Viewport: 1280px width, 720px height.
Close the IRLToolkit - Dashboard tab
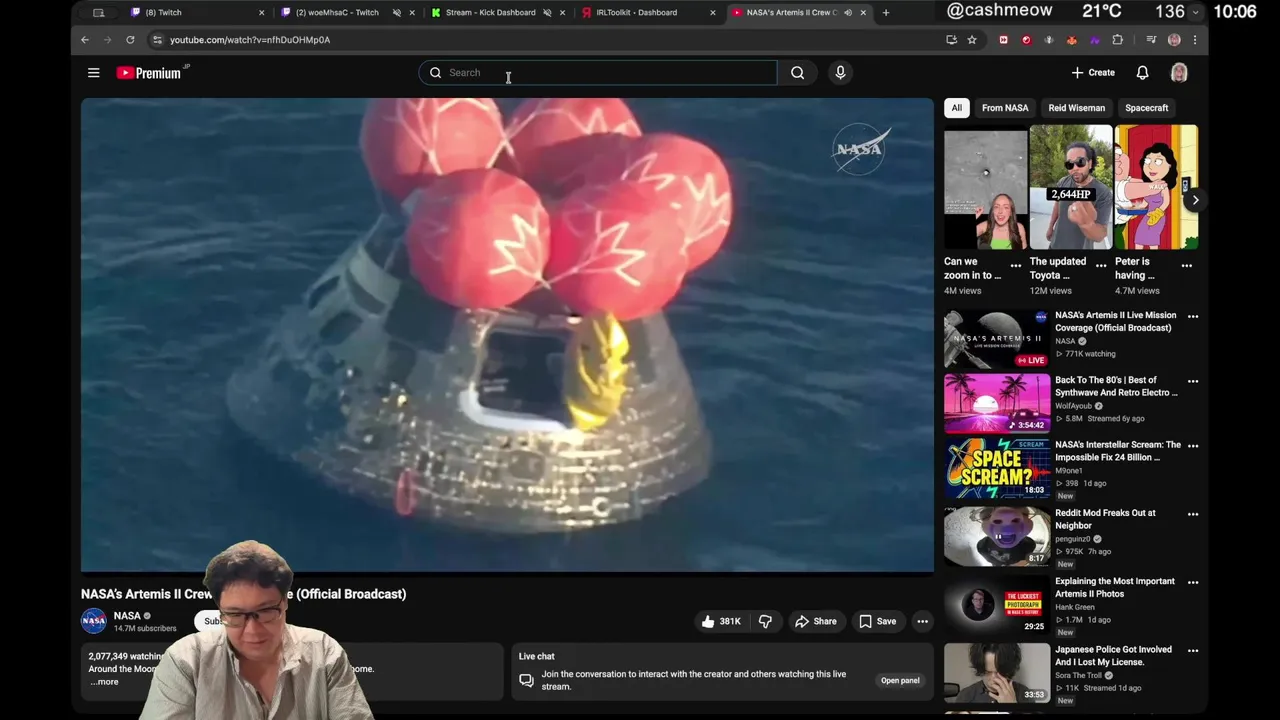713,13
